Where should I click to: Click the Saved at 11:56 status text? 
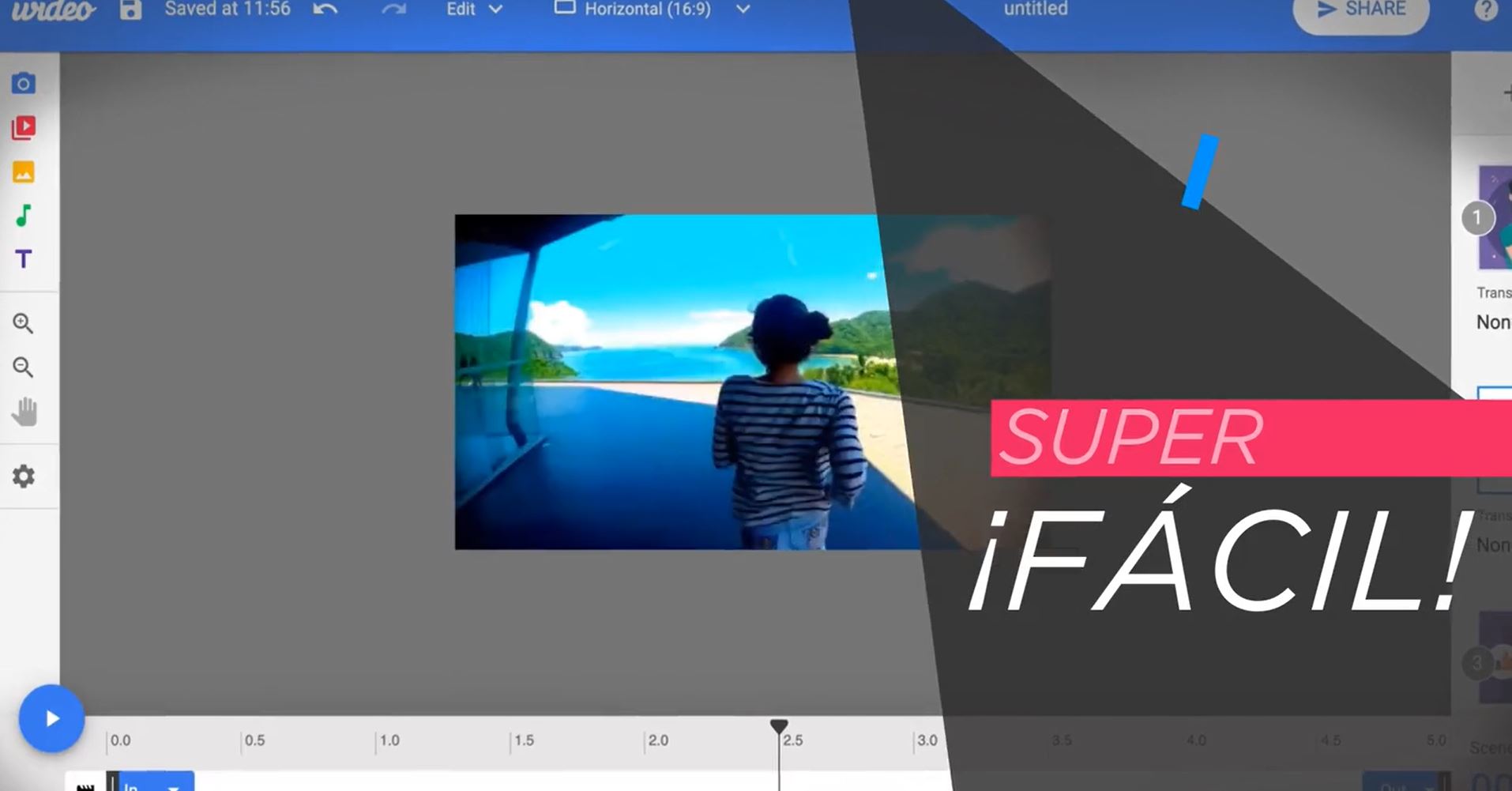click(228, 9)
